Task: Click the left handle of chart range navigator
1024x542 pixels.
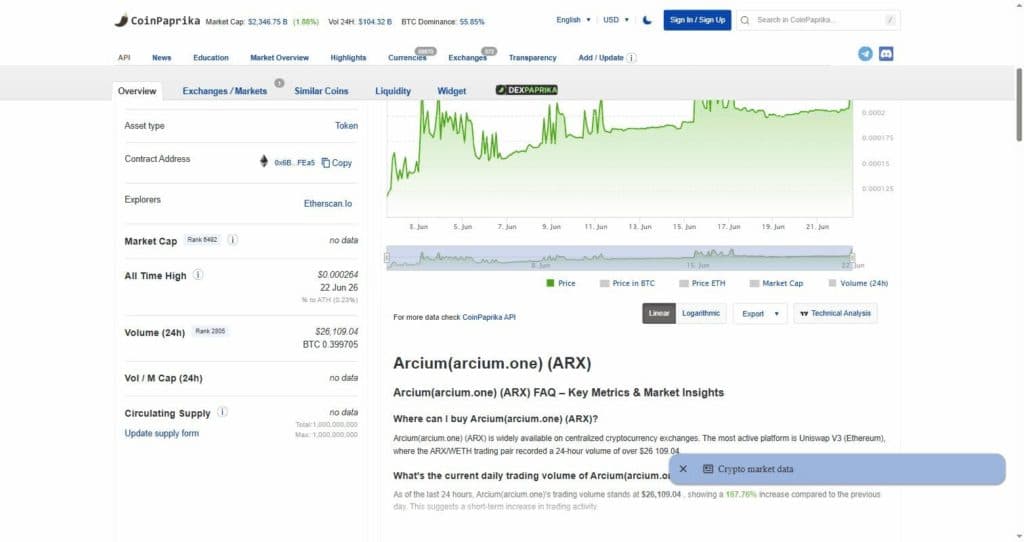Action: pos(387,258)
